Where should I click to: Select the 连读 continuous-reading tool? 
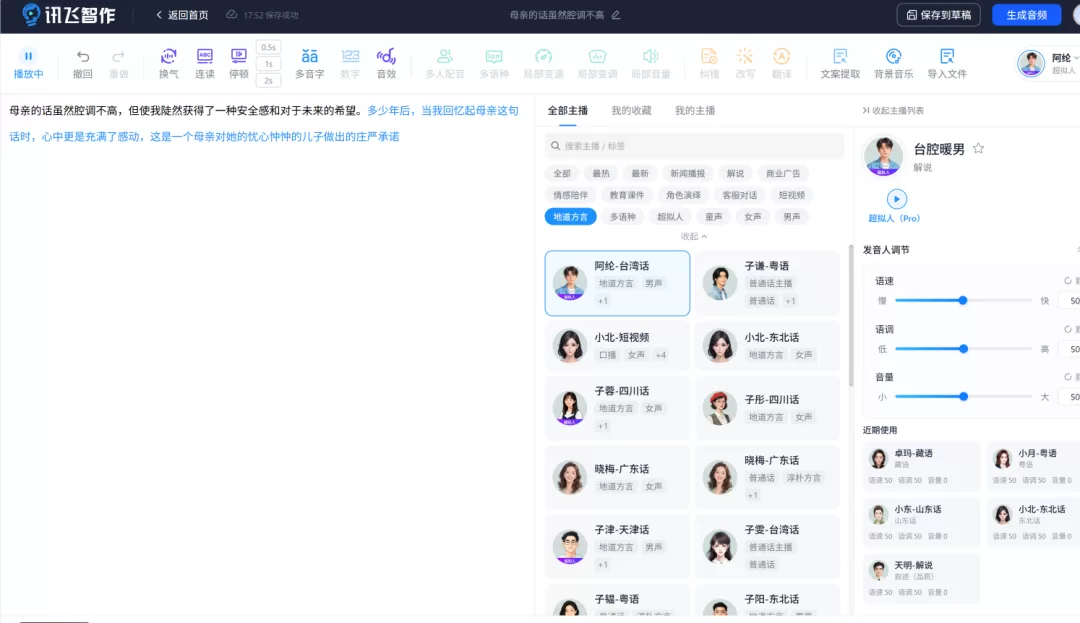pyautogui.click(x=205, y=63)
